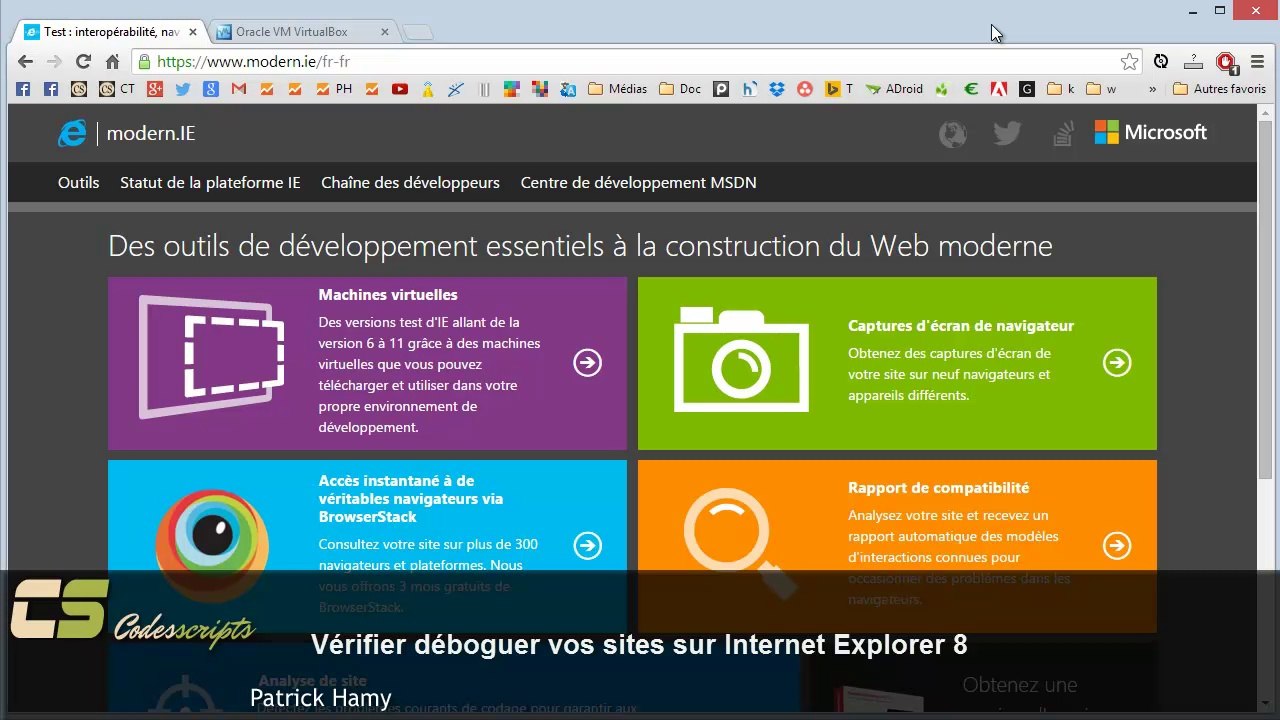Close the Oracle VM VirtualBox tab

385,32
